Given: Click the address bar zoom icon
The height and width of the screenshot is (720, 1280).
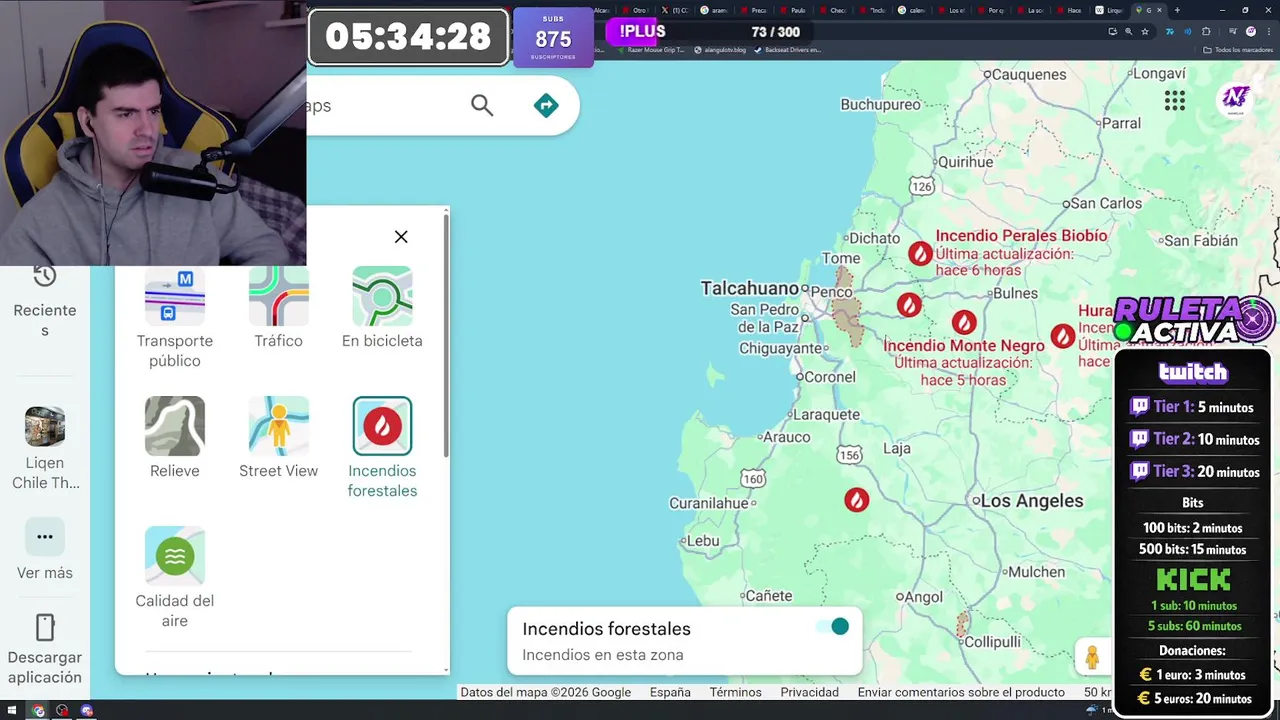Looking at the screenshot, I should 1129,31.
